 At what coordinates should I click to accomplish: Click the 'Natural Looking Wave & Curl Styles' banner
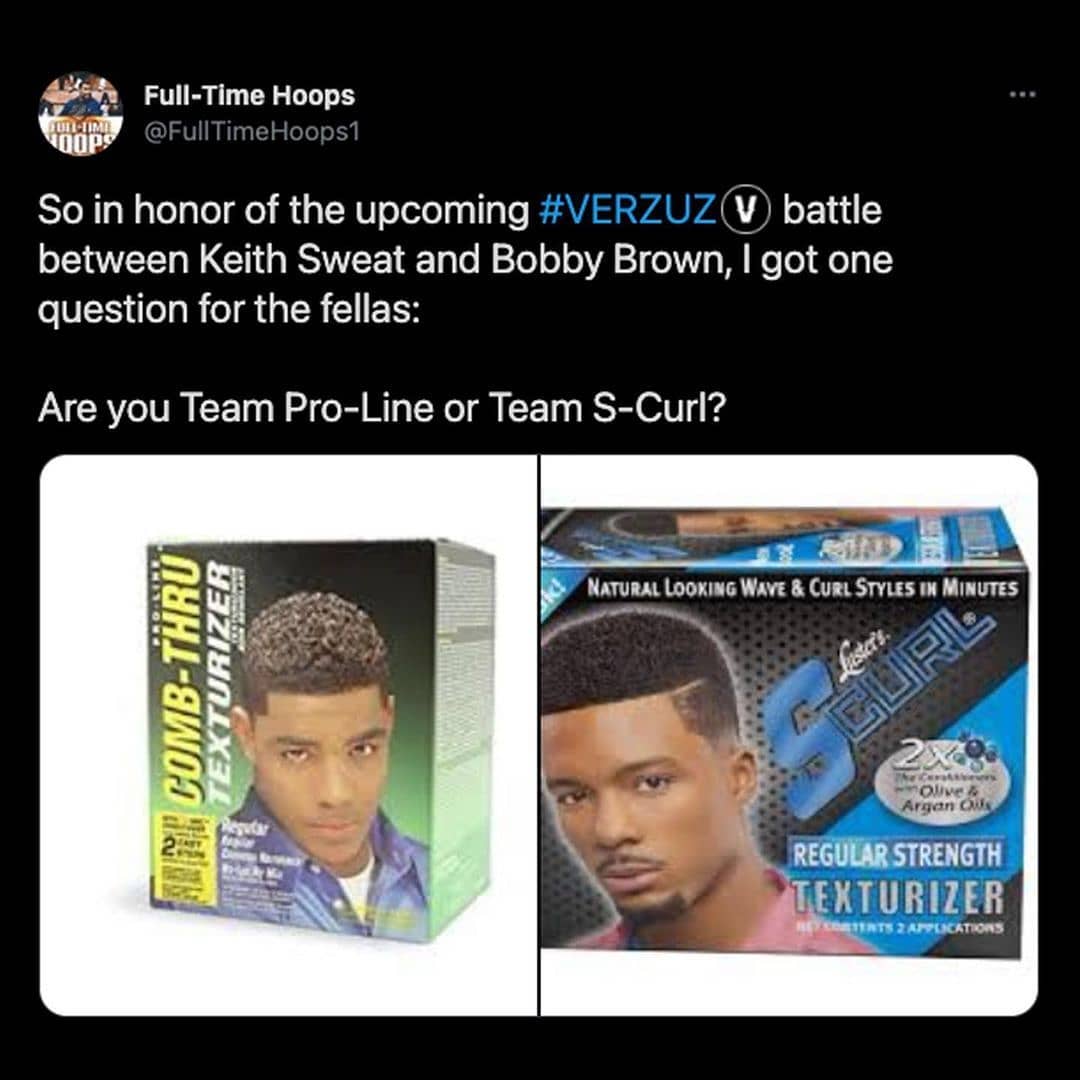(802, 588)
